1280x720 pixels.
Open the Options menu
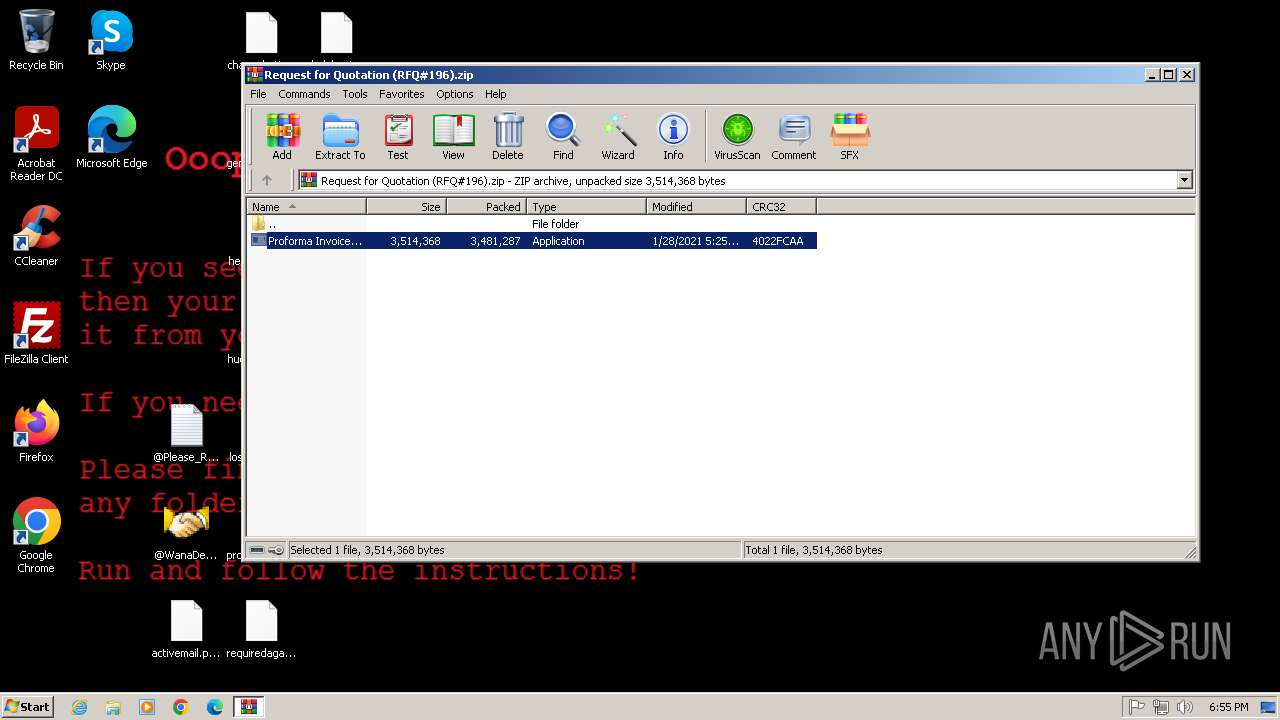point(454,94)
